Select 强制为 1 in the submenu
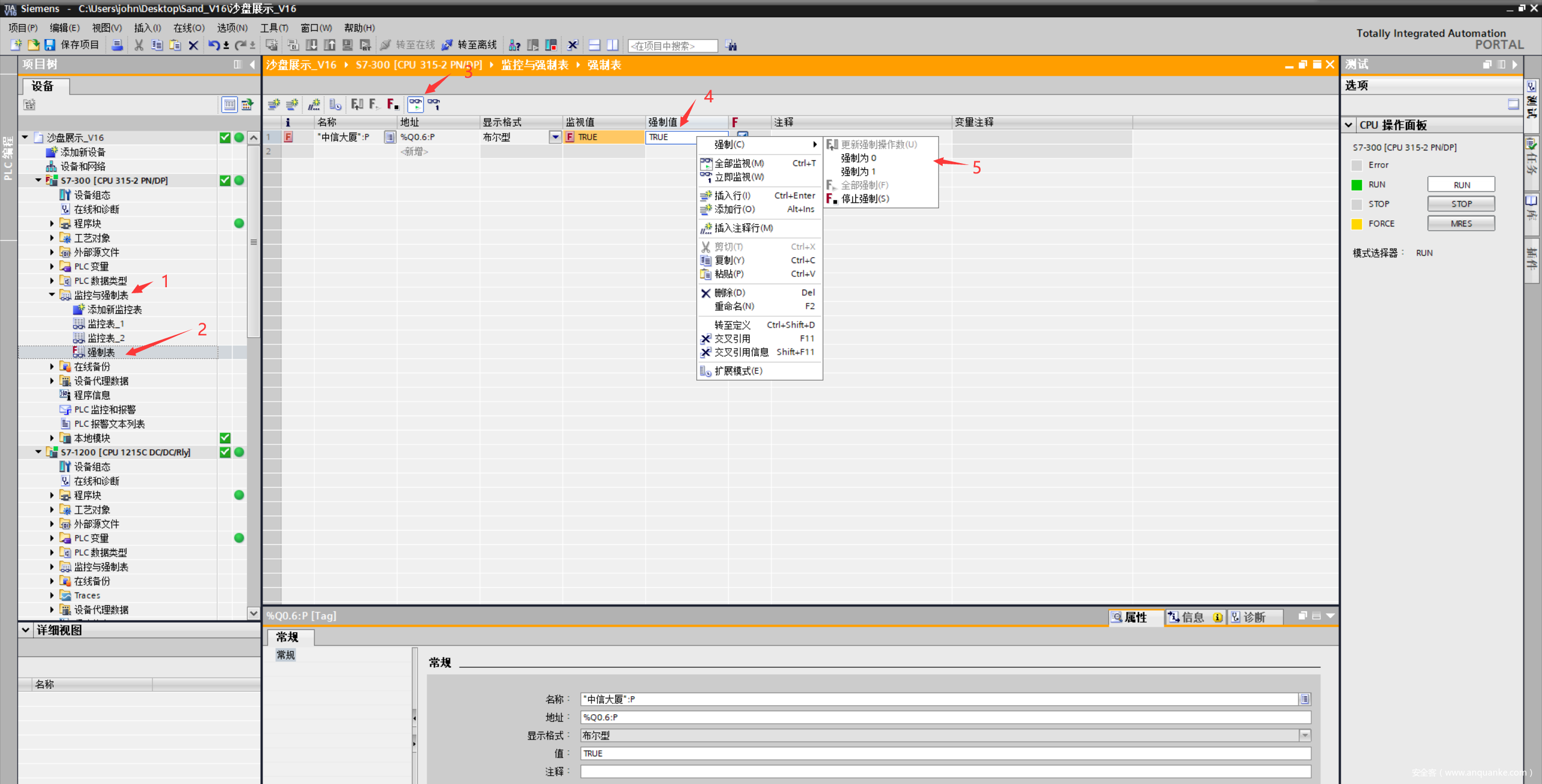 [858, 172]
